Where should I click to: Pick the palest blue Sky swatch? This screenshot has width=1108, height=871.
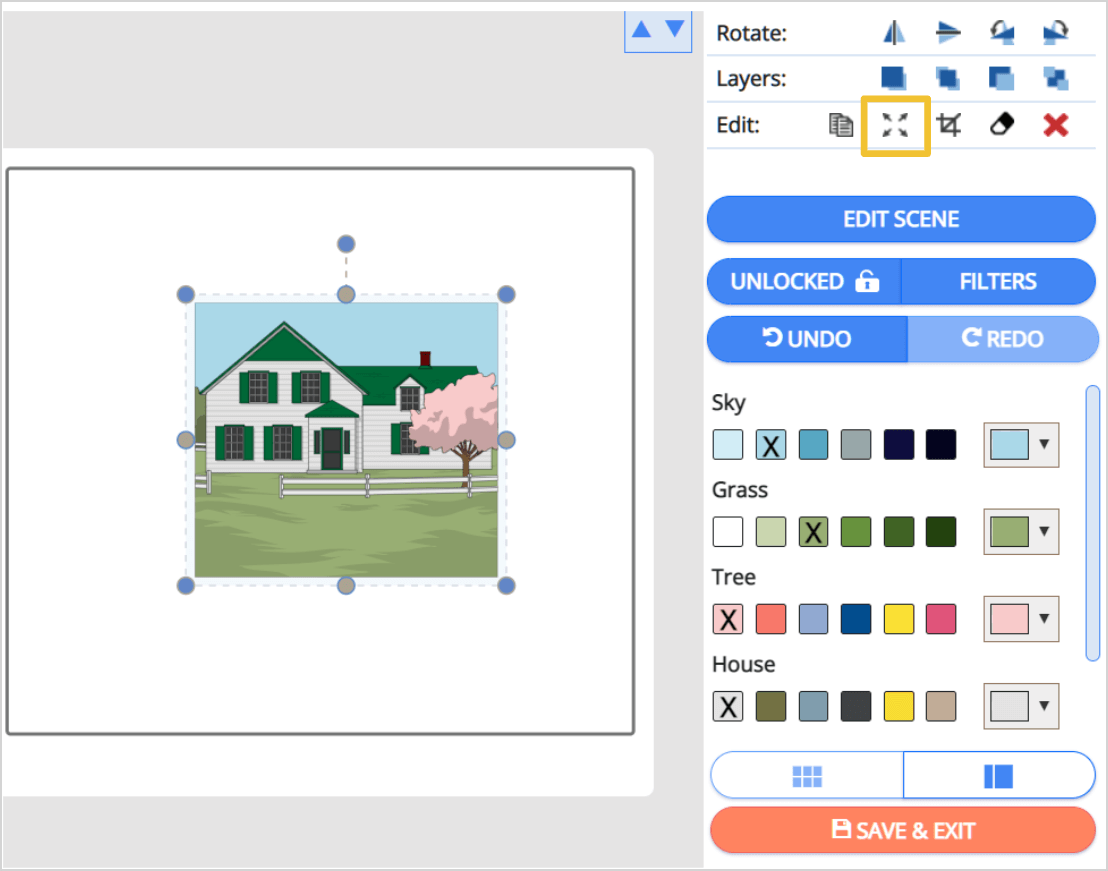pos(728,444)
